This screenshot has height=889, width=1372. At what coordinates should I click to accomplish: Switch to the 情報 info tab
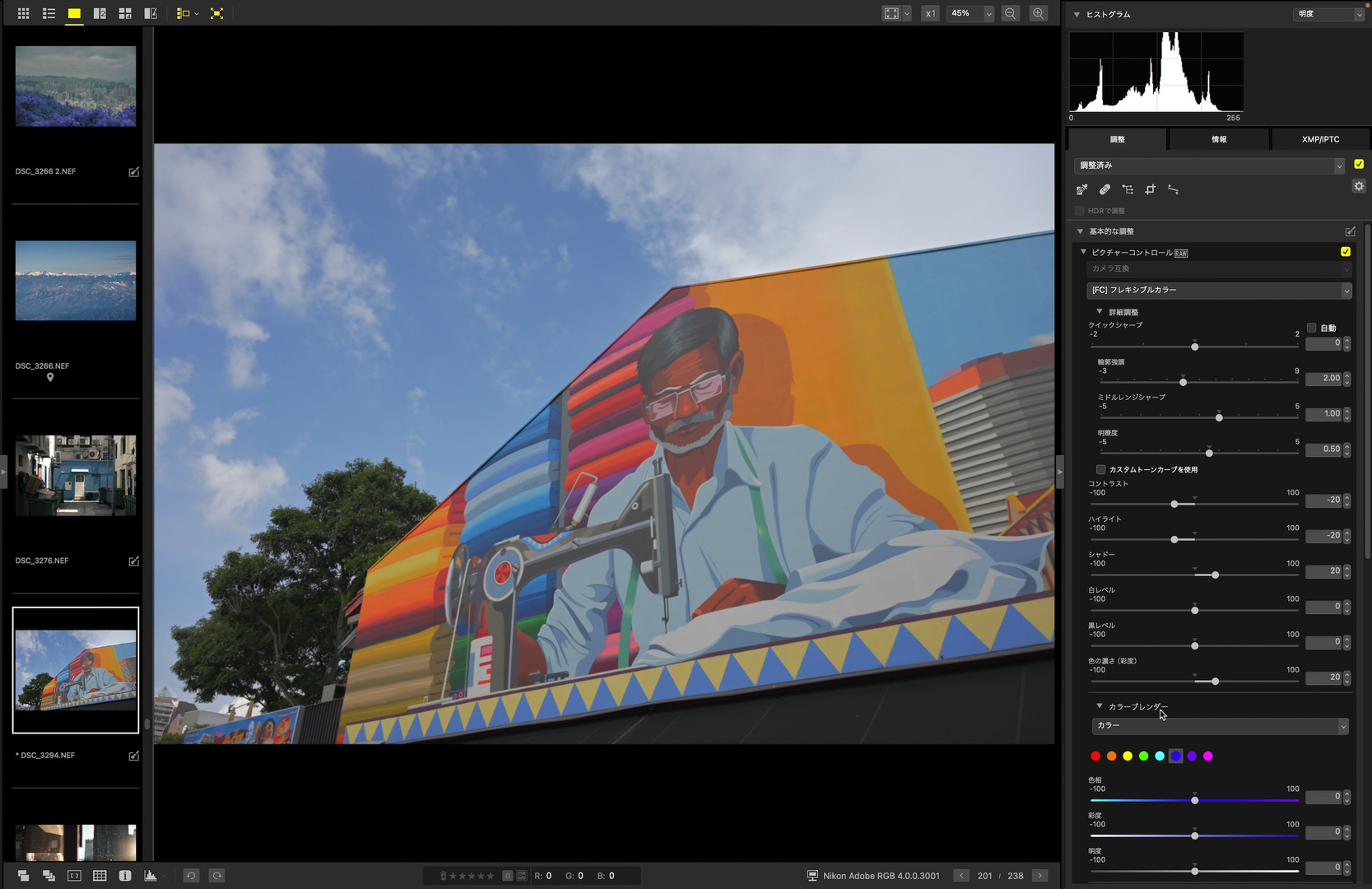pyautogui.click(x=1219, y=139)
